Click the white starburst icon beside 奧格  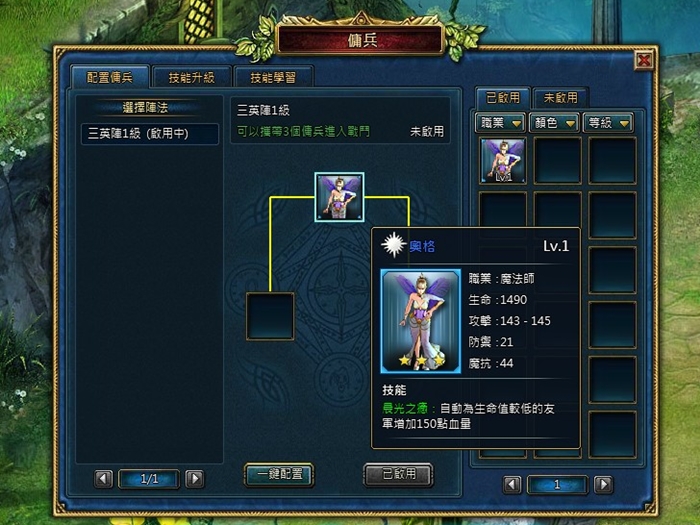tap(393, 245)
